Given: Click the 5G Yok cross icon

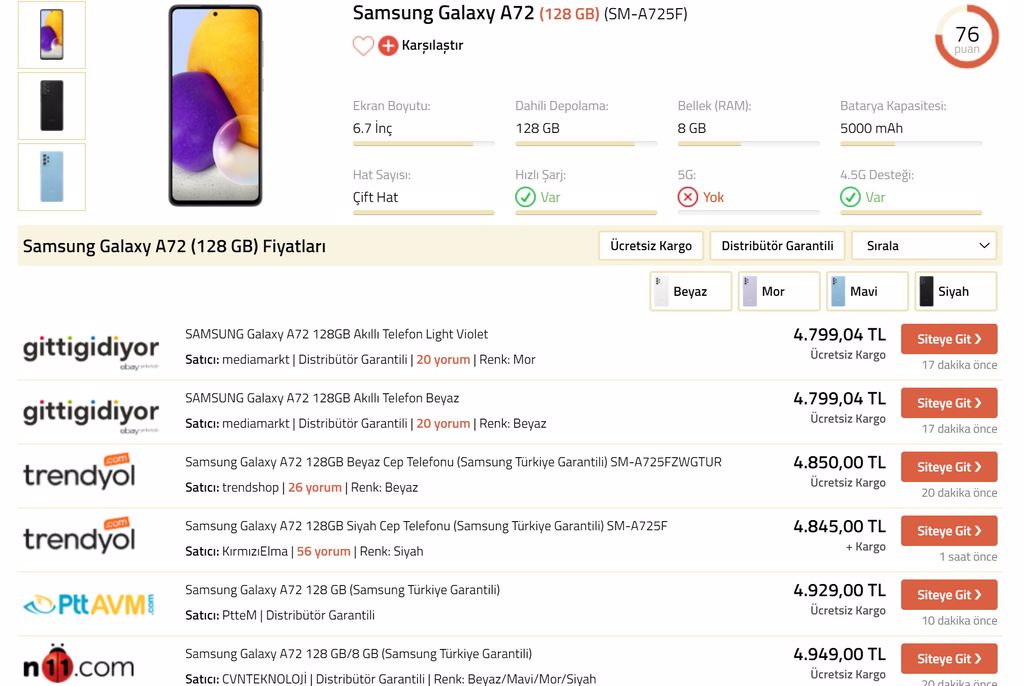Looking at the screenshot, I should tap(688, 197).
